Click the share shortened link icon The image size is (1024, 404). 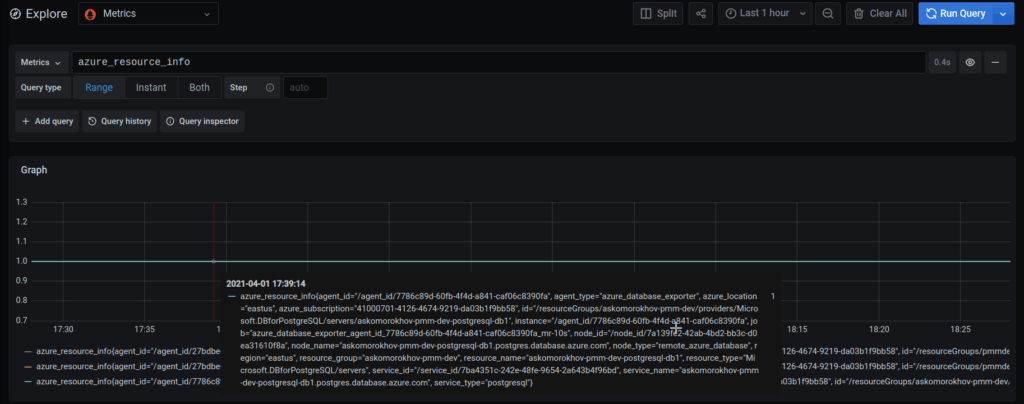(x=701, y=14)
